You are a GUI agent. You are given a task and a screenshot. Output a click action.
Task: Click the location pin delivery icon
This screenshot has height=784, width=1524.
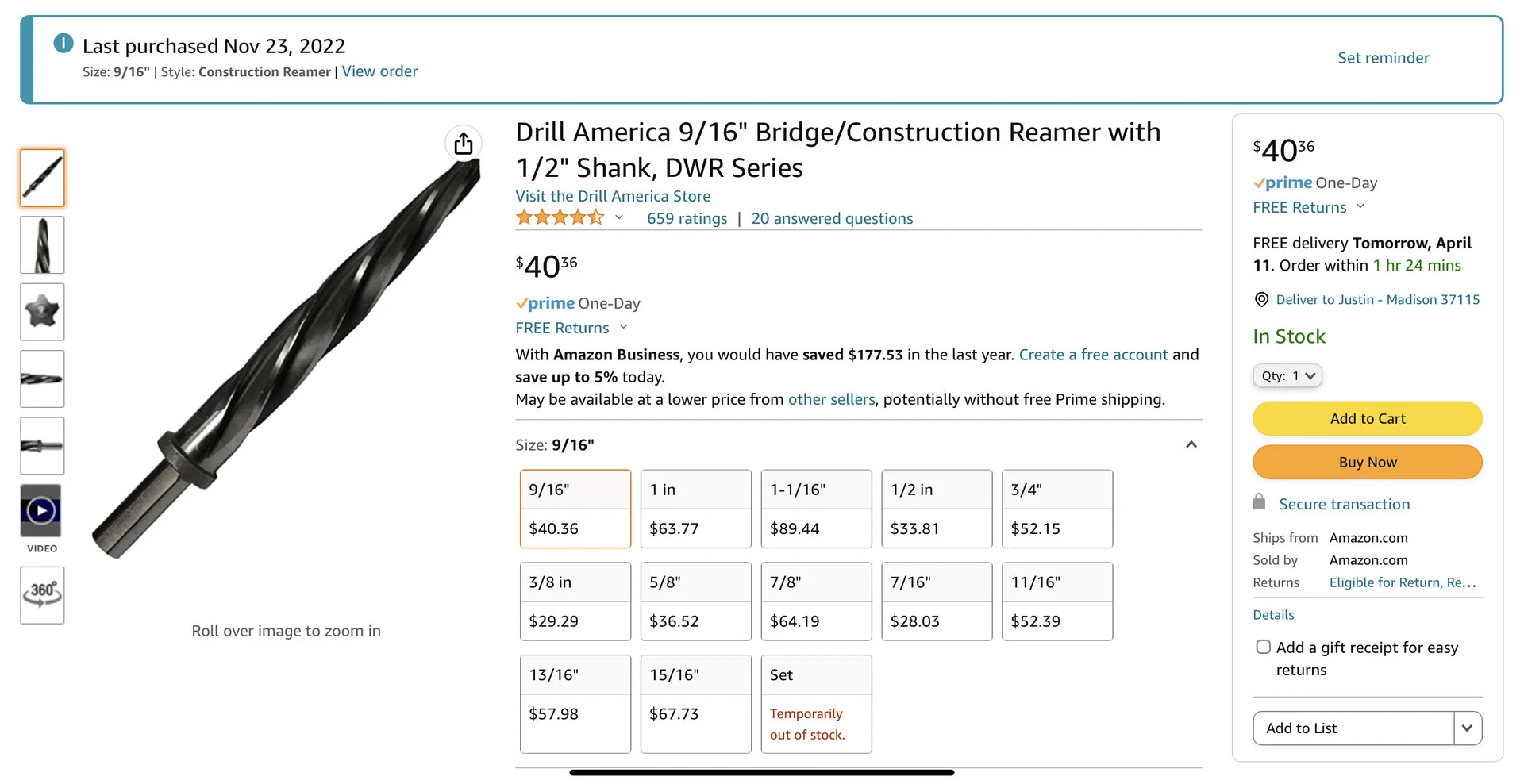tap(1261, 300)
